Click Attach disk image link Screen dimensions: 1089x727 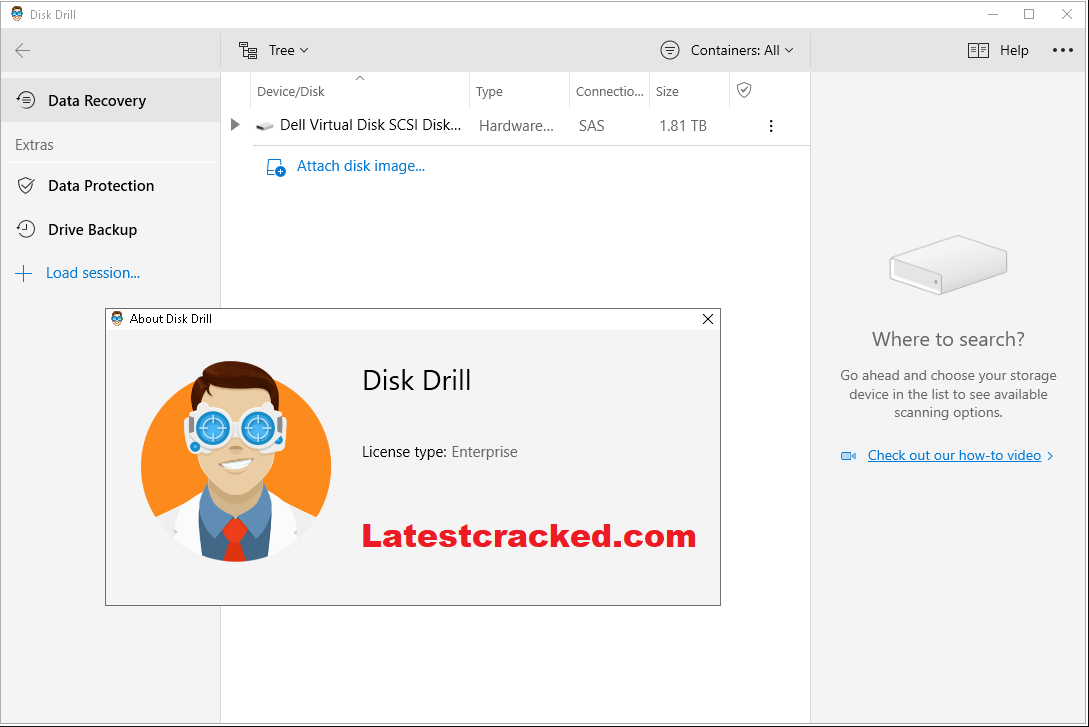pyautogui.click(x=360, y=166)
